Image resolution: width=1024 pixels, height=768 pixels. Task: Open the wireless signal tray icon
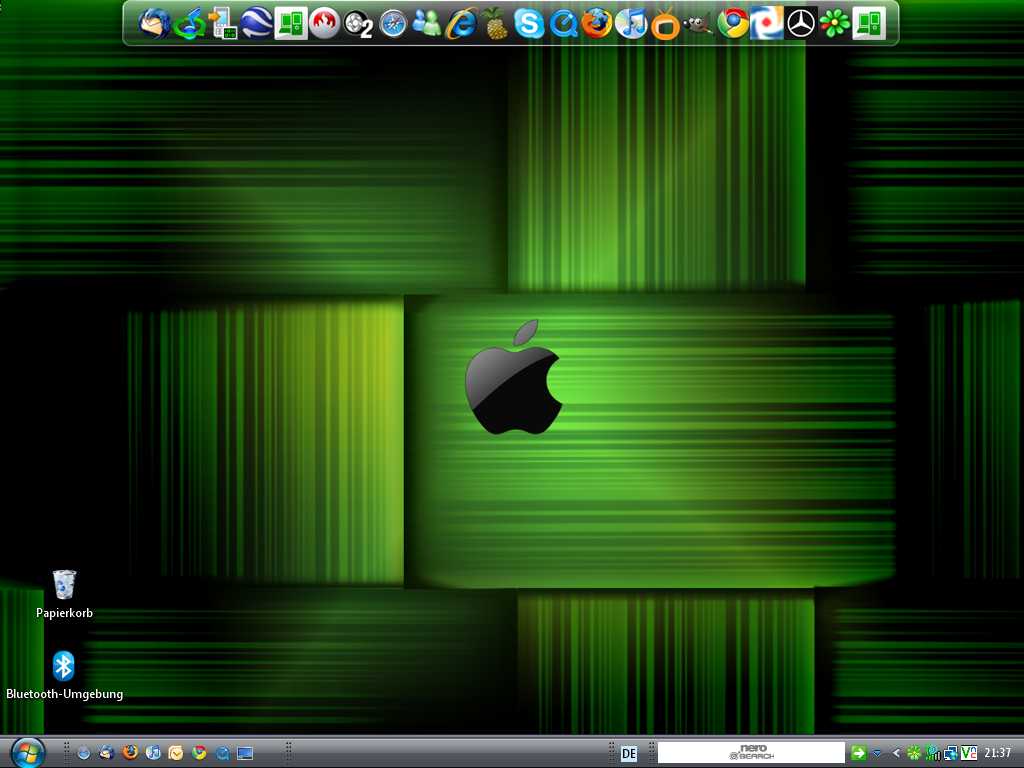tap(933, 753)
